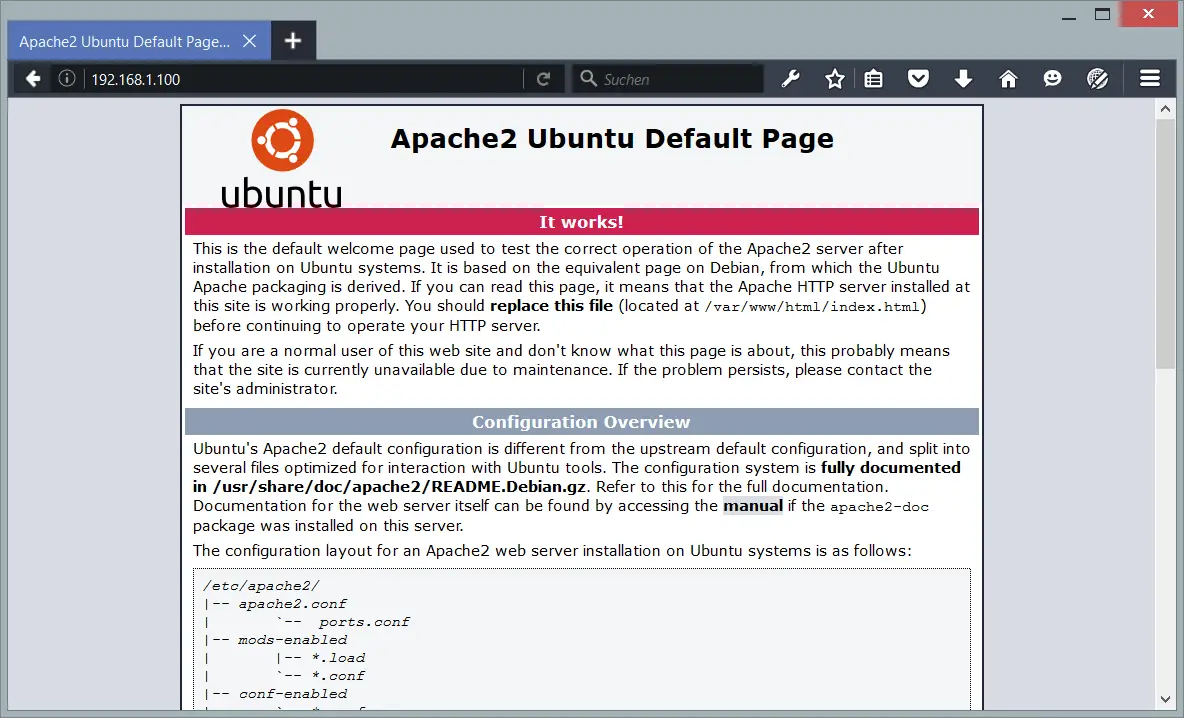Viewport: 1184px width, 718px height.
Task: Click the *.load entry
Action: 338,658
